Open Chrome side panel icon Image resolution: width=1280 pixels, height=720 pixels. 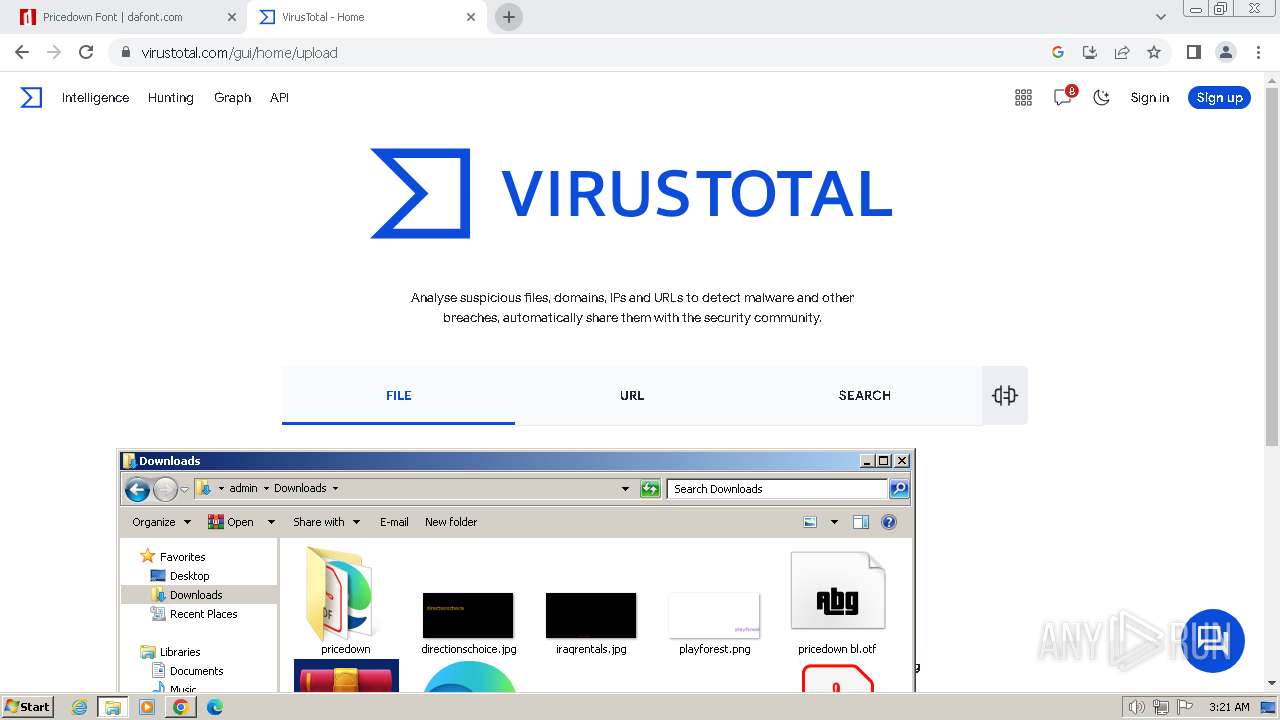click(x=1193, y=52)
